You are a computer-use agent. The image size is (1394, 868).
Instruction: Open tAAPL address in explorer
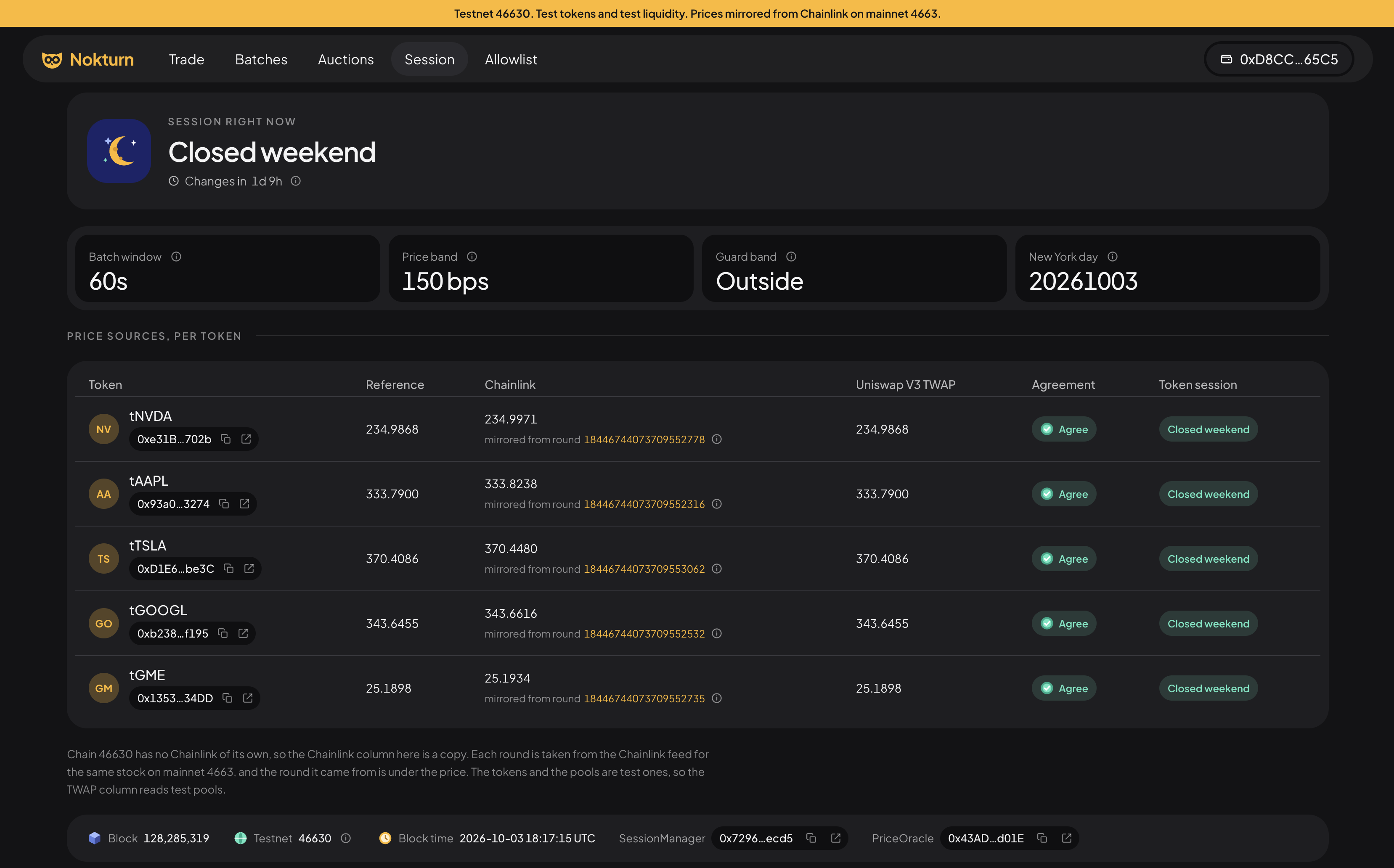point(244,504)
